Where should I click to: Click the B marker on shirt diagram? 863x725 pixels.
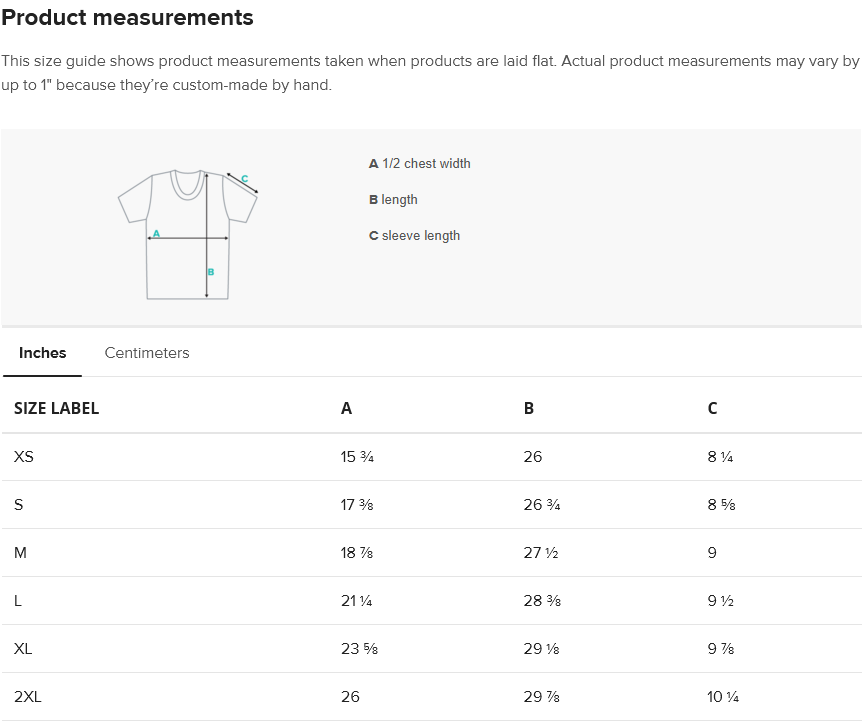point(211,272)
